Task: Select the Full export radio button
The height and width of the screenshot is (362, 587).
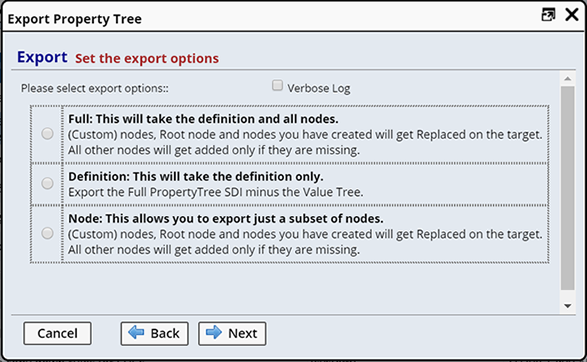Action: [47, 134]
